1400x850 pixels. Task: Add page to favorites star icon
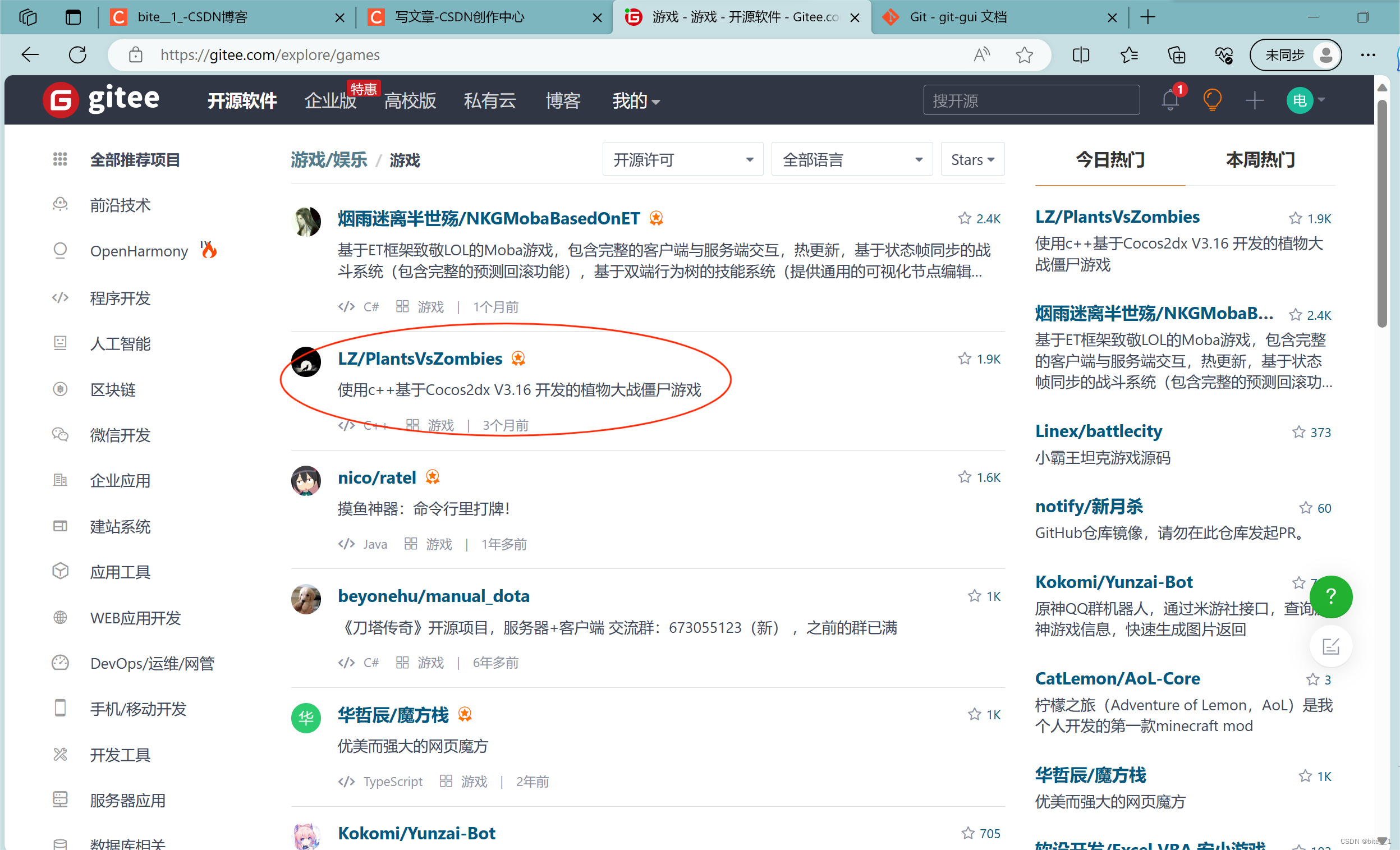pos(1024,55)
